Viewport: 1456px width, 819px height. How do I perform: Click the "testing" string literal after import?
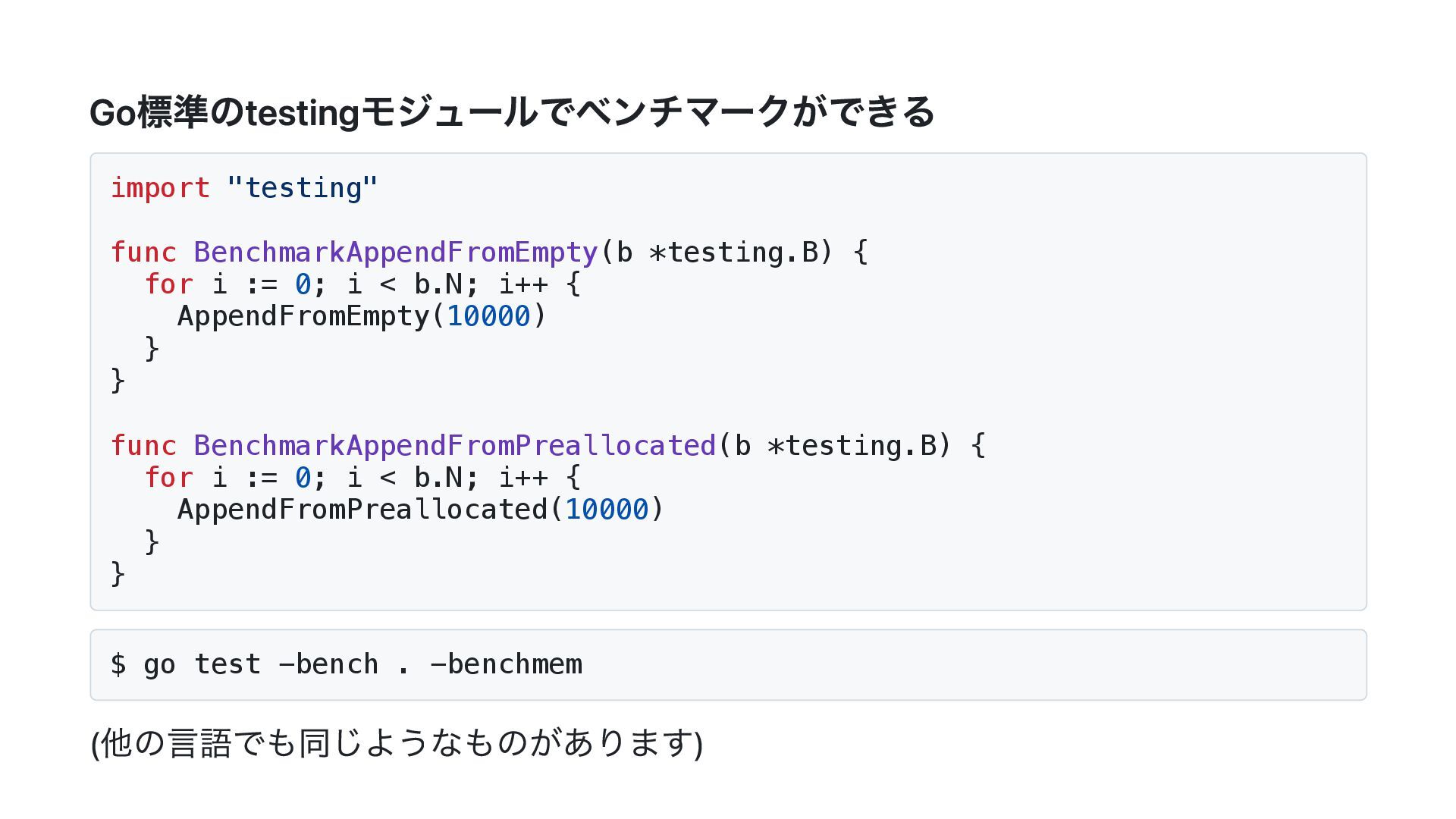(x=302, y=188)
